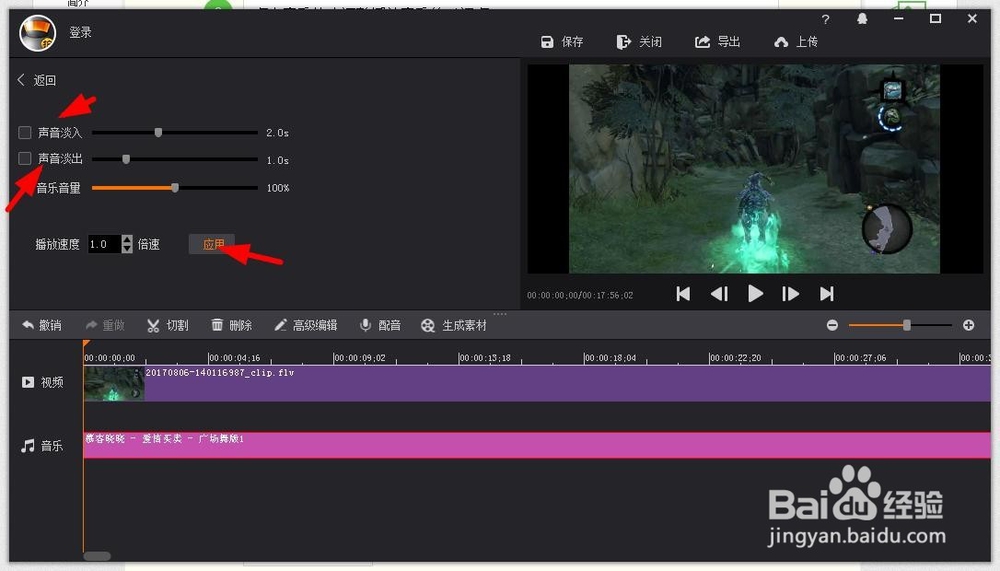Click the timeline zoom slider handle
The width and height of the screenshot is (1000, 571).
click(x=907, y=325)
